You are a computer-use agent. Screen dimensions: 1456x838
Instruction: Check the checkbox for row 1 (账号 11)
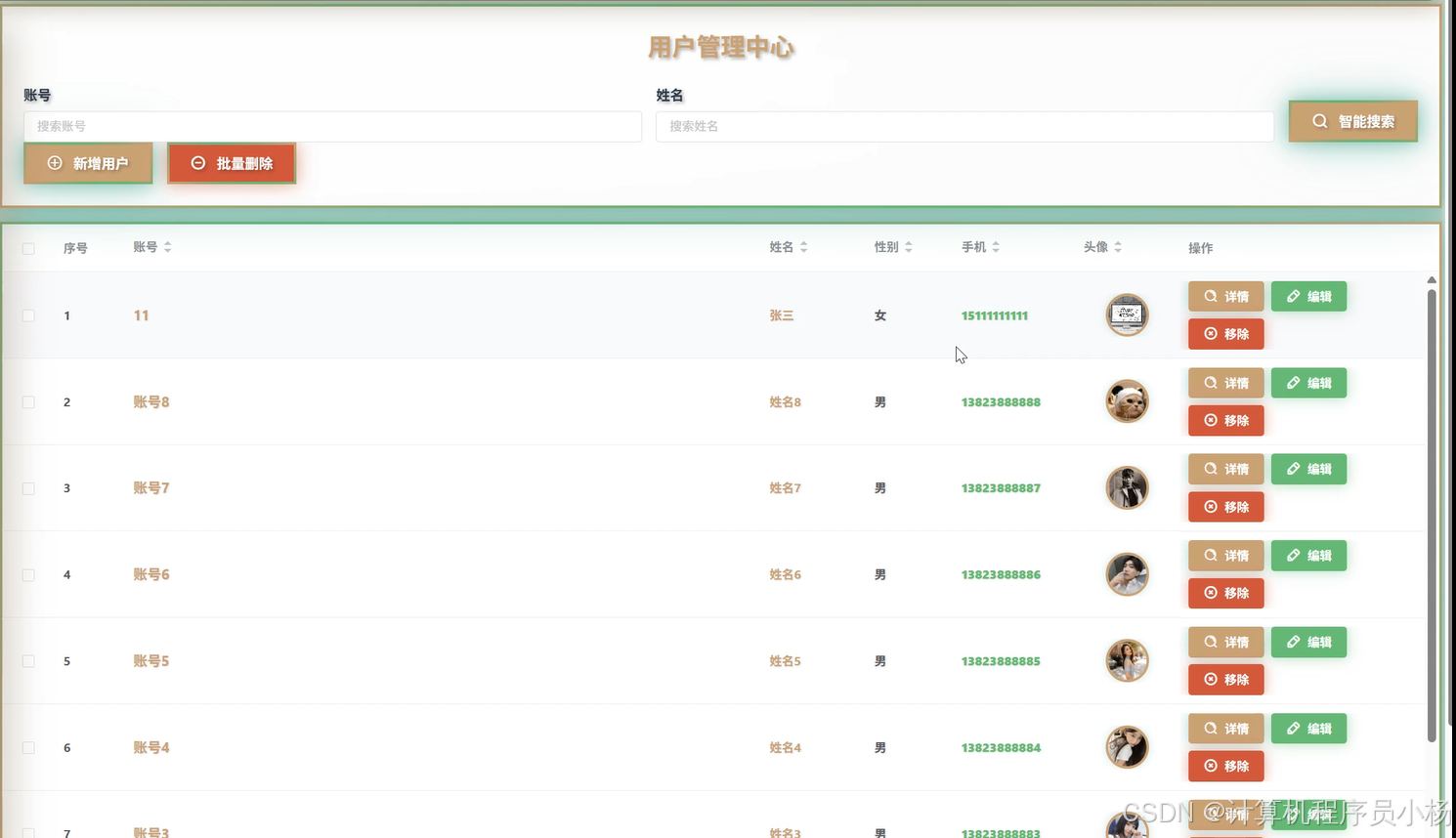tap(28, 315)
